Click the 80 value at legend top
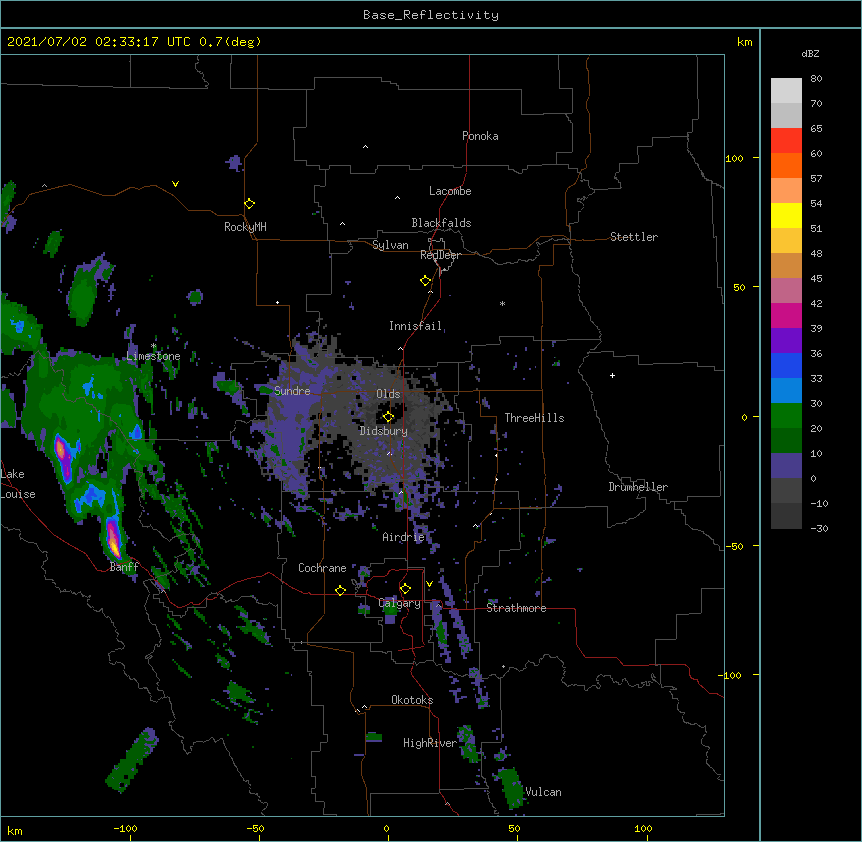The height and width of the screenshot is (842, 862). click(x=816, y=79)
